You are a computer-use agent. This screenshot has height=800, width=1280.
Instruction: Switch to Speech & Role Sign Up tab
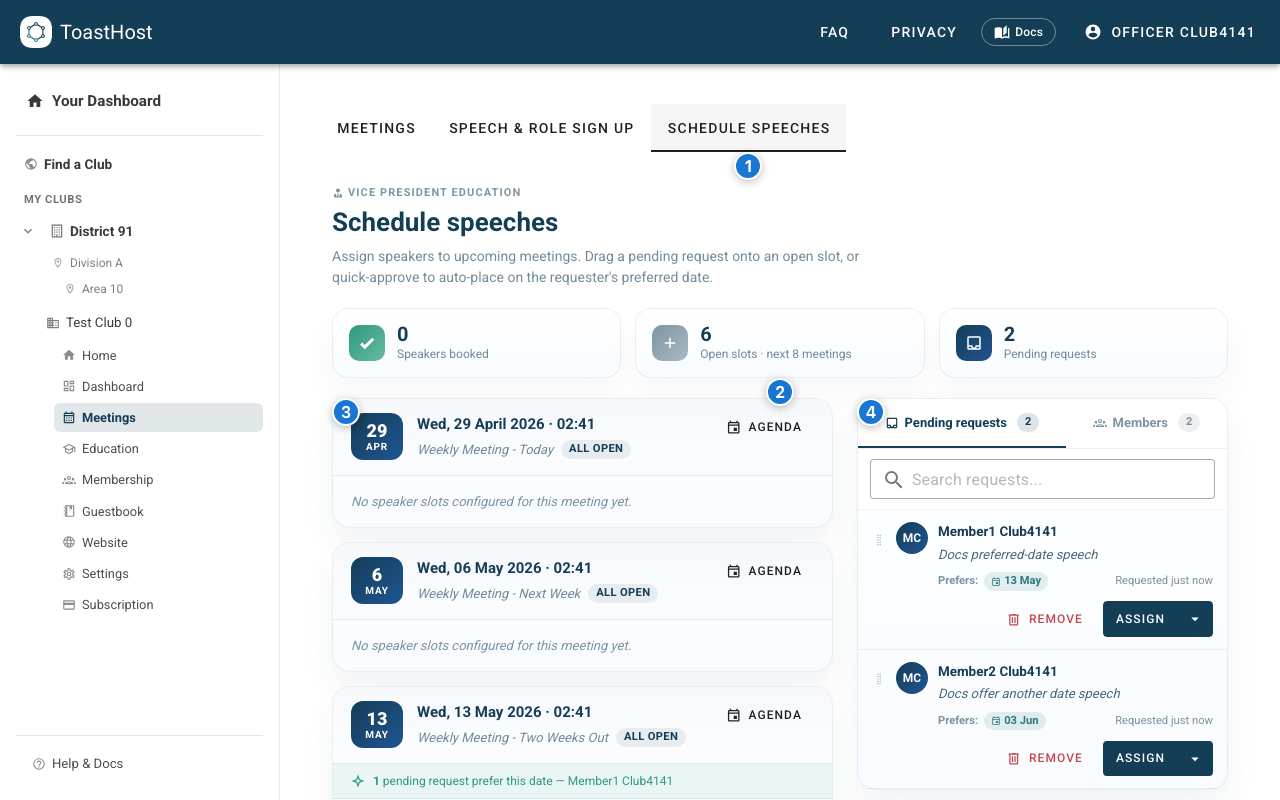541,128
